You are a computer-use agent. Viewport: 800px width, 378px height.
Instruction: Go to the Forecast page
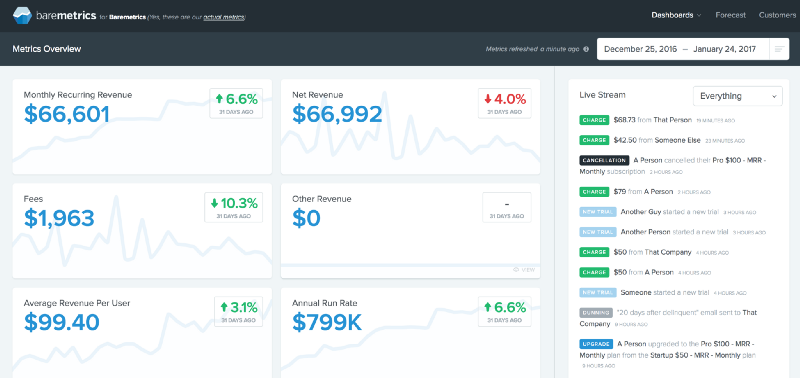(x=730, y=15)
